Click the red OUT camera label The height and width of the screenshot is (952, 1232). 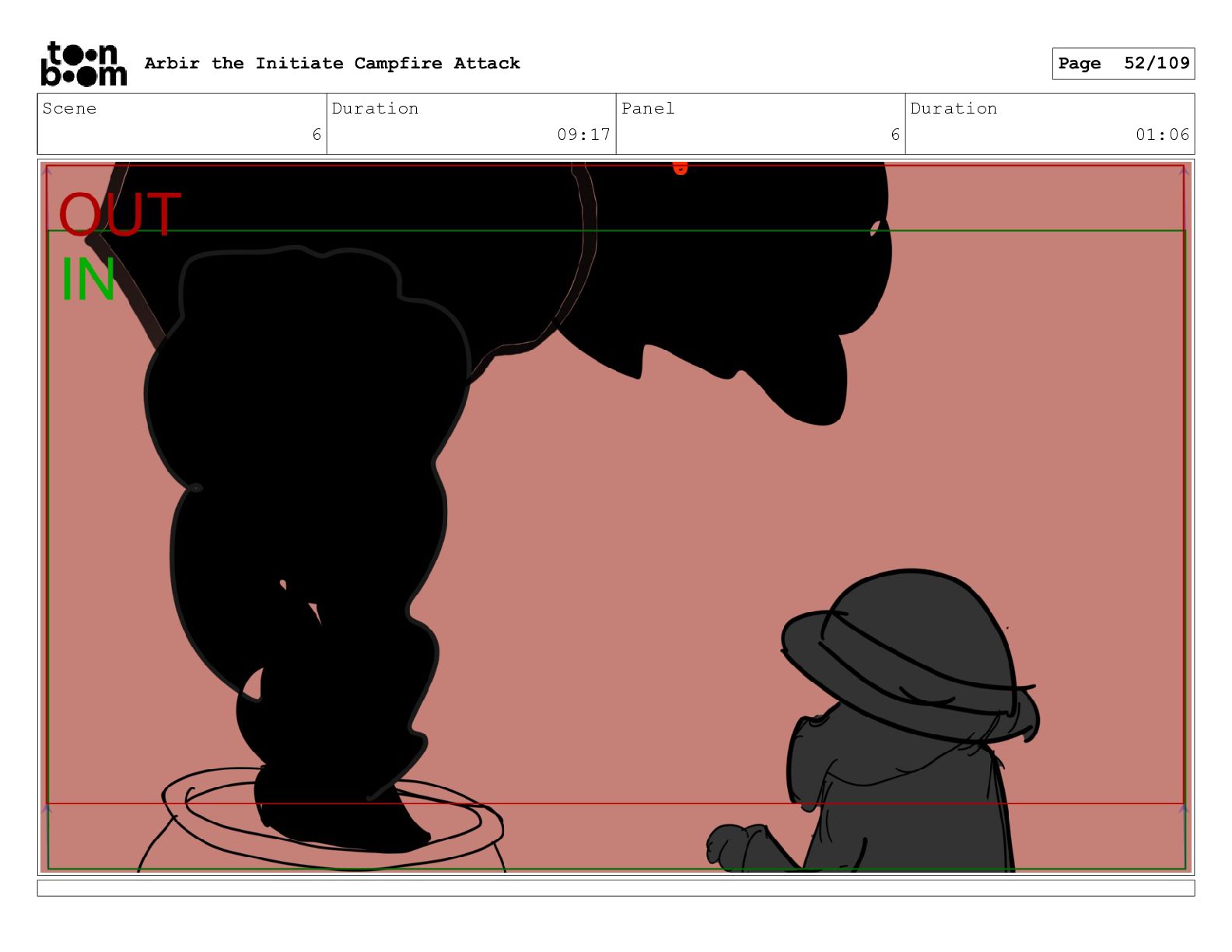click(x=120, y=215)
